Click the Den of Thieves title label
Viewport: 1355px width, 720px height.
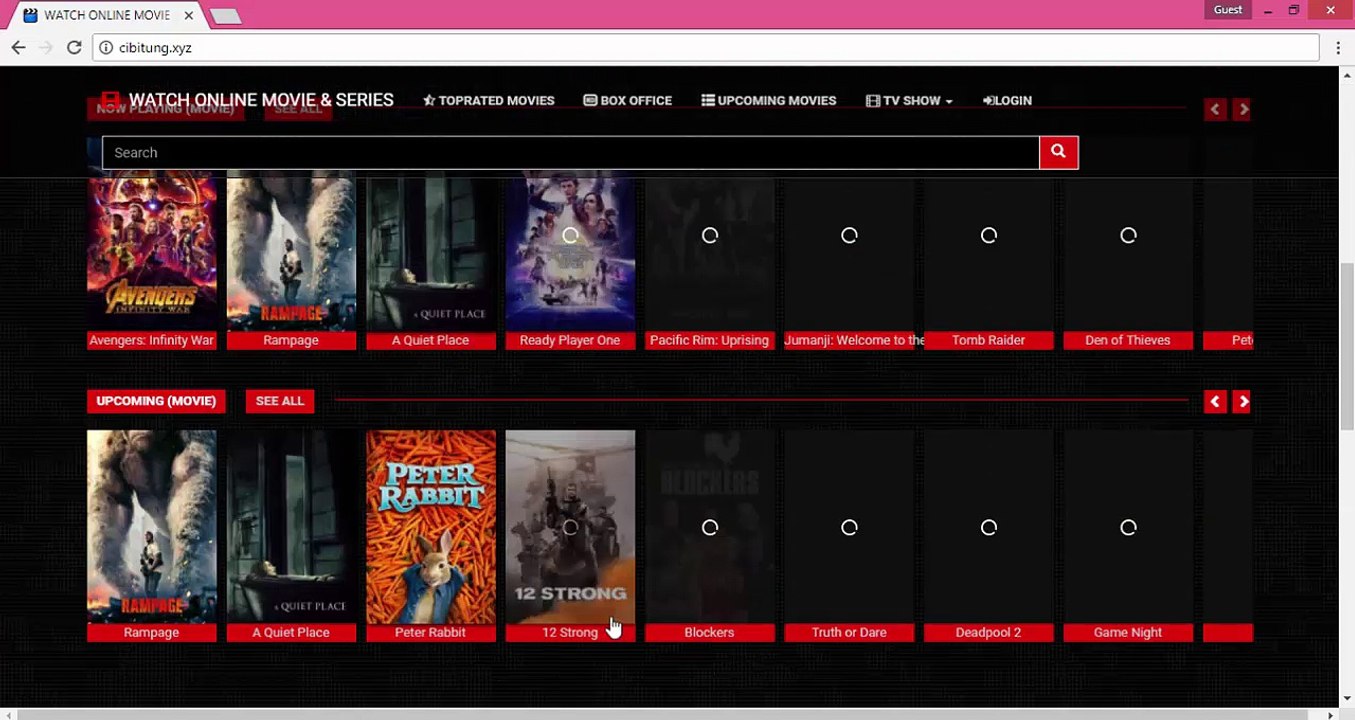coord(1128,340)
